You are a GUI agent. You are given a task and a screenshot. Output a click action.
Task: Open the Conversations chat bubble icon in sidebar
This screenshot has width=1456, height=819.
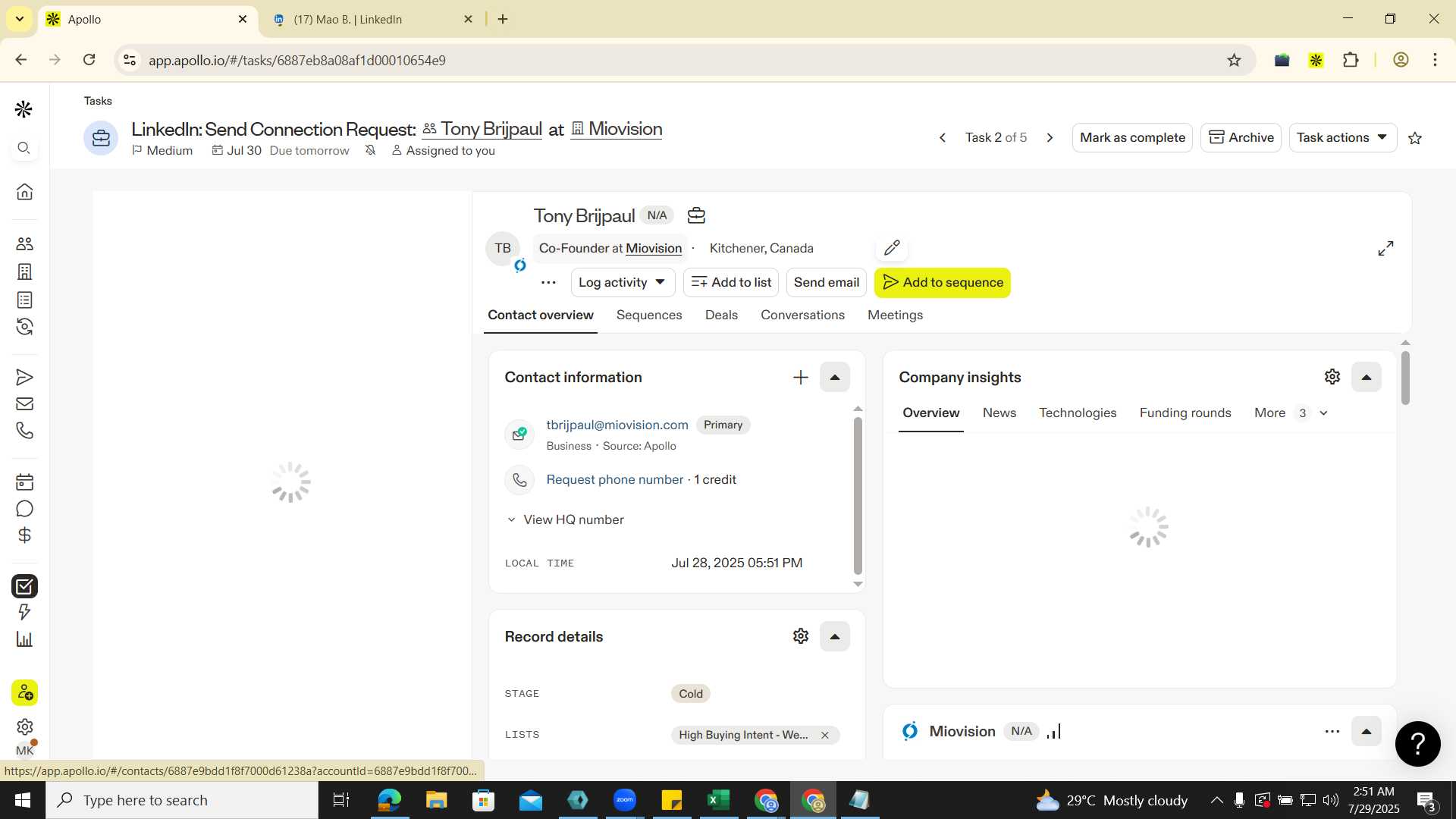(24, 509)
